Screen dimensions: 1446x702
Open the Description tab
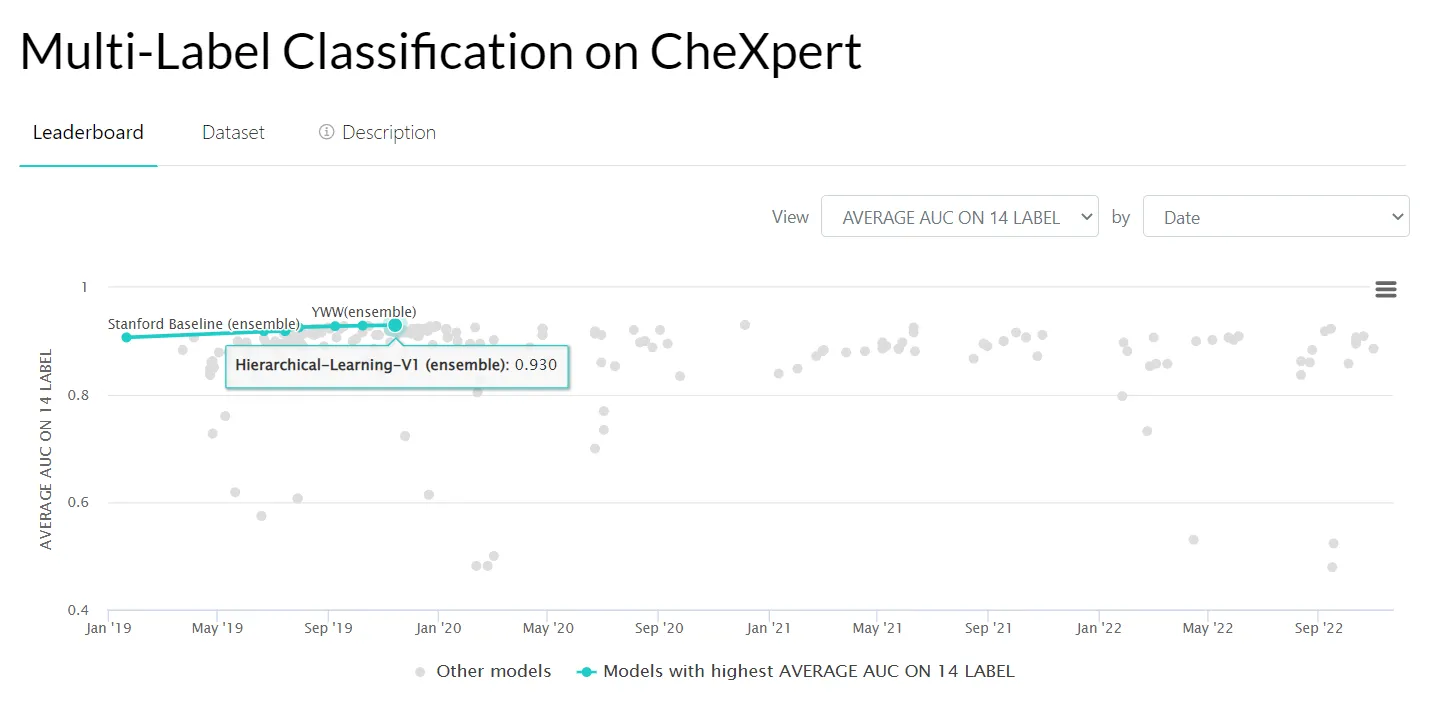pyautogui.click(x=388, y=132)
